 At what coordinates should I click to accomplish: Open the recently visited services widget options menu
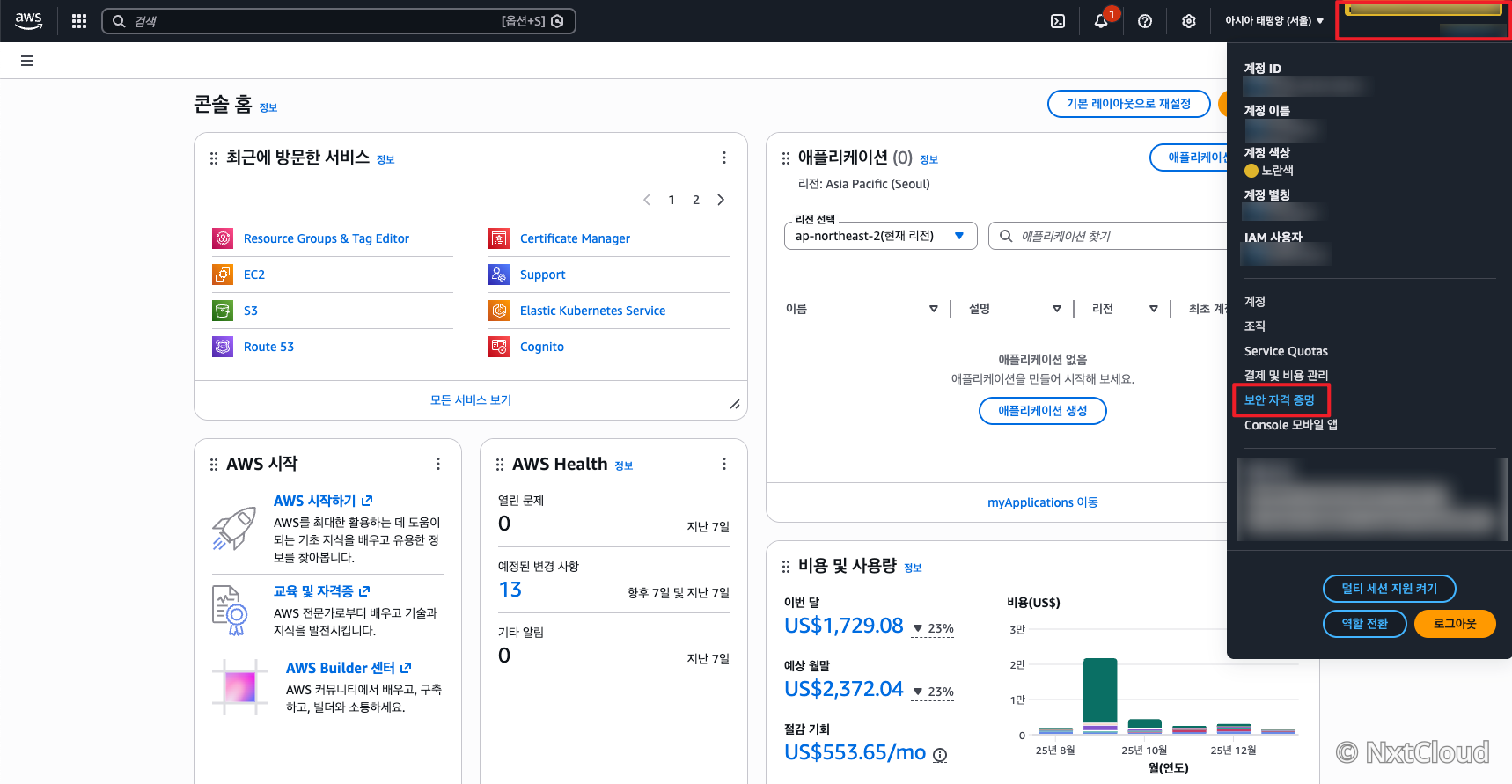pos(724,158)
